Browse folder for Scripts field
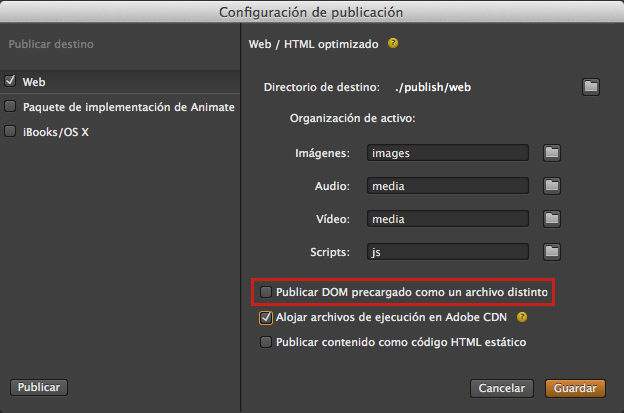Screen dimensions: 624x413 pyautogui.click(x=552, y=252)
